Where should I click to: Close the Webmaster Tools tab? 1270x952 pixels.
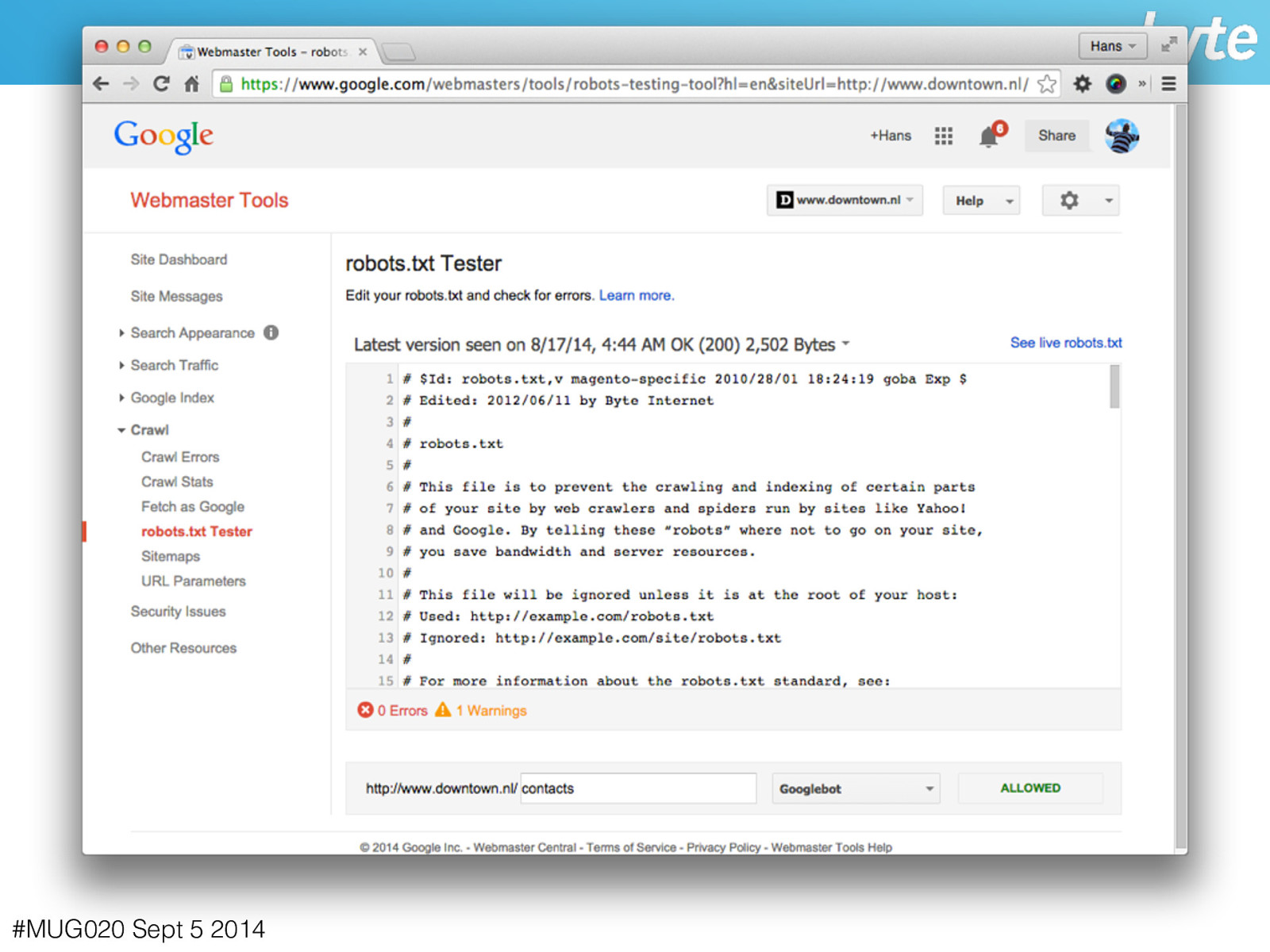[363, 52]
